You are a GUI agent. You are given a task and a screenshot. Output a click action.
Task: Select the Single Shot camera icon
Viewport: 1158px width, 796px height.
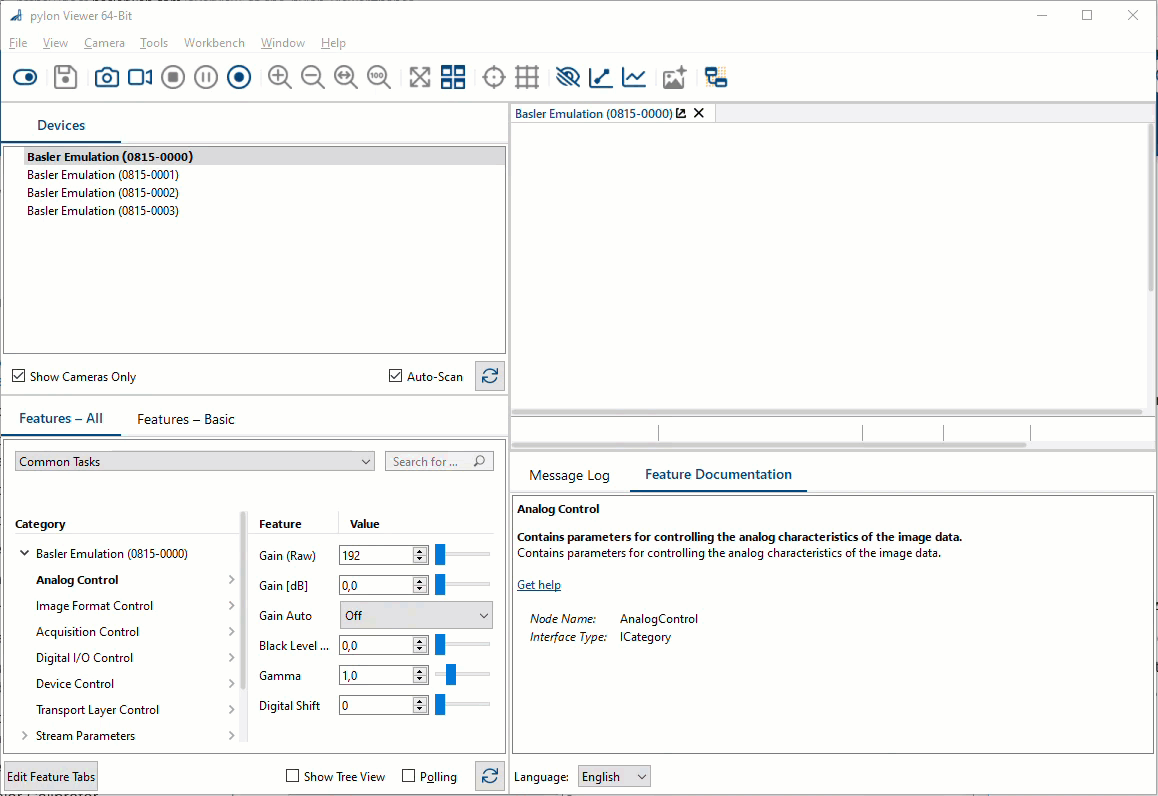pos(107,76)
